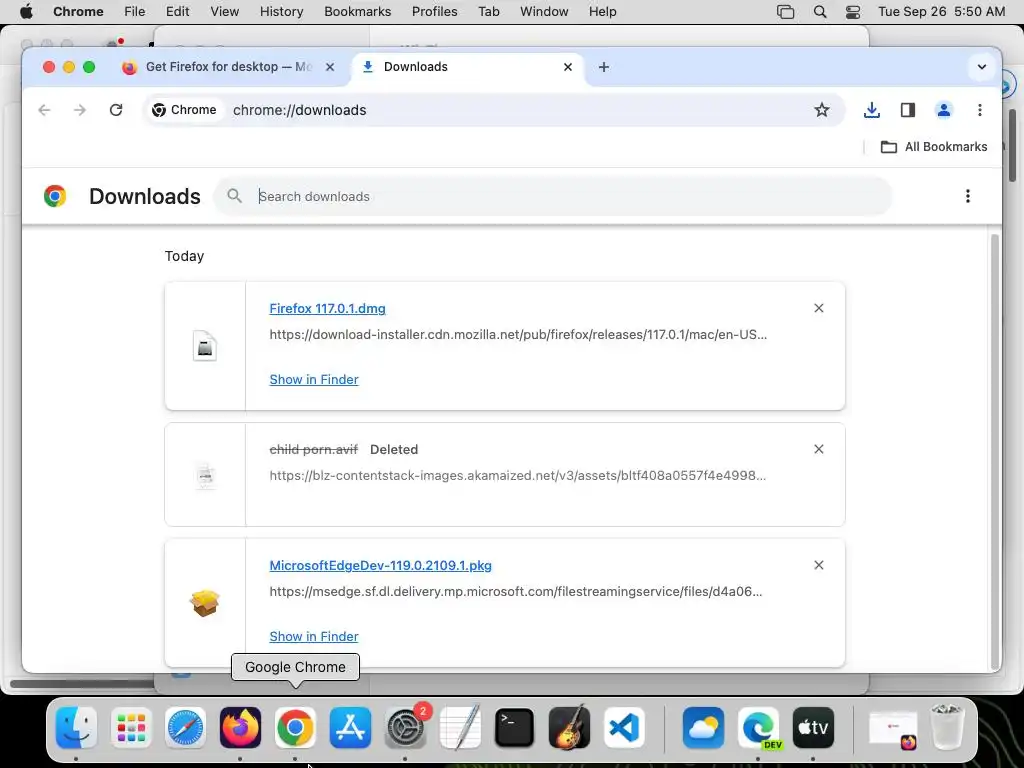The image size is (1024, 768).
Task: Open MicrosoftEdgeDev-119.0.2109.1.pkg link
Action: [381, 566]
